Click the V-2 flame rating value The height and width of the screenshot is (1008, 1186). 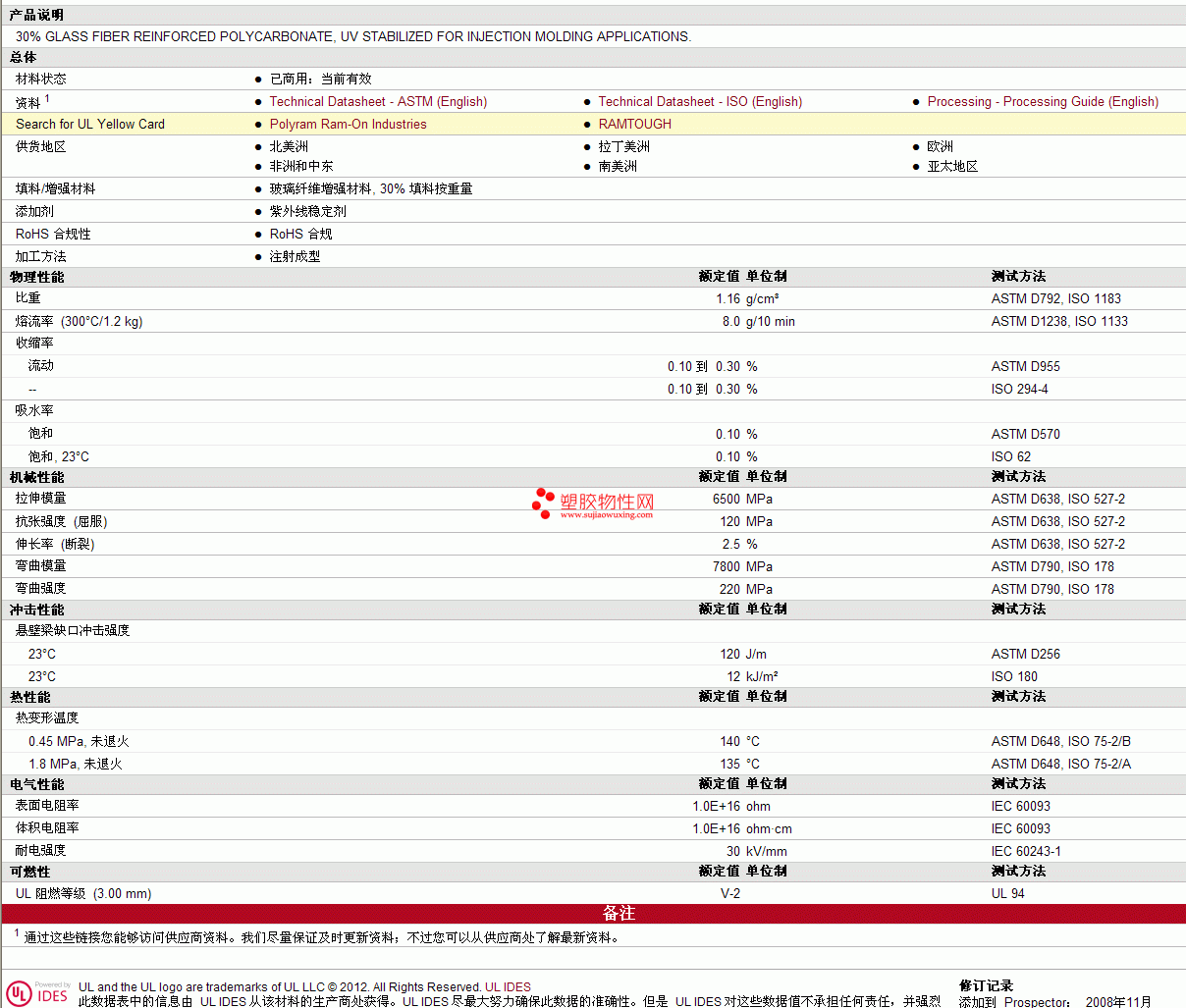(x=730, y=893)
